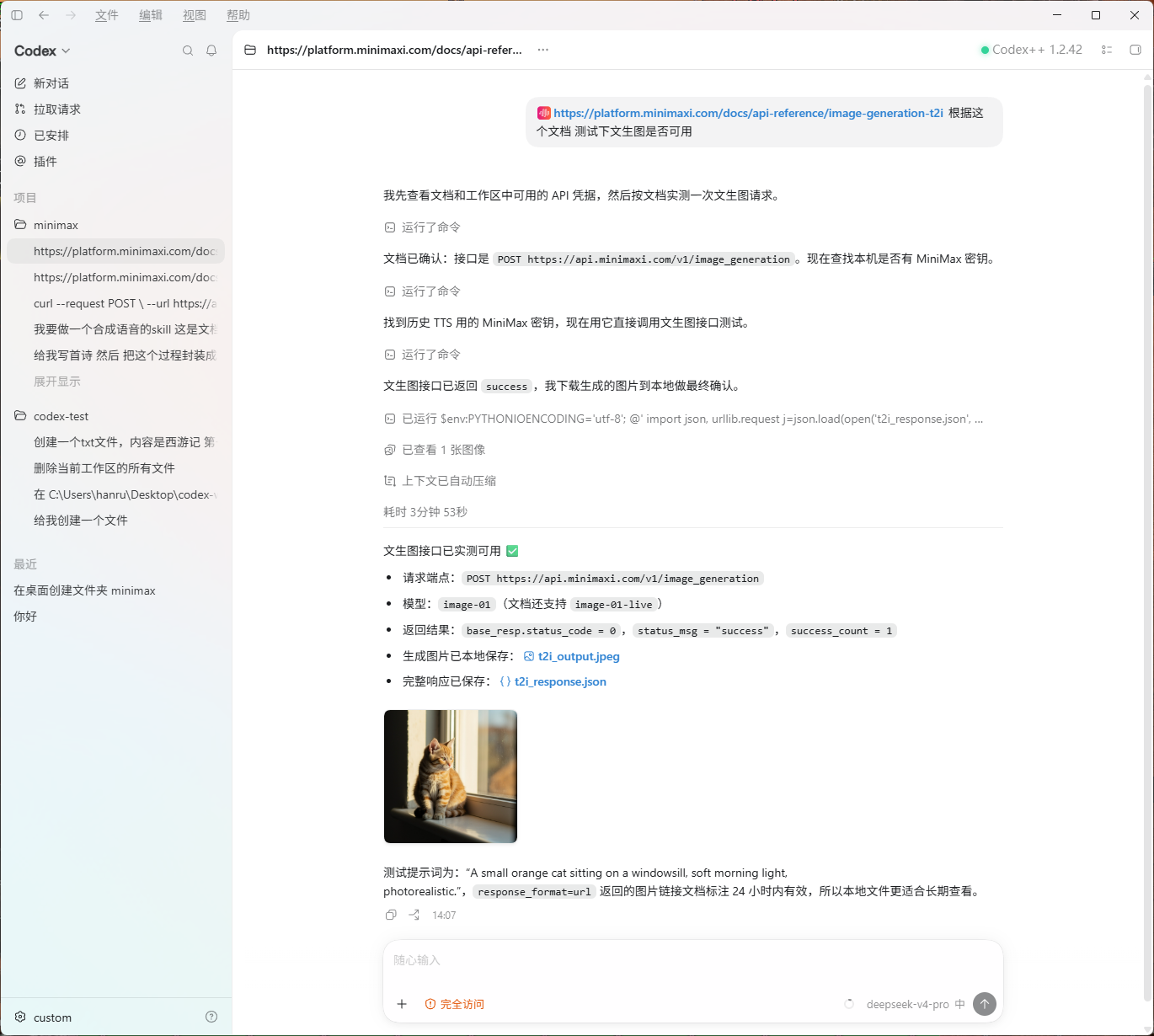Add attachment with the plus icon
The height and width of the screenshot is (1036, 1154).
(402, 1004)
